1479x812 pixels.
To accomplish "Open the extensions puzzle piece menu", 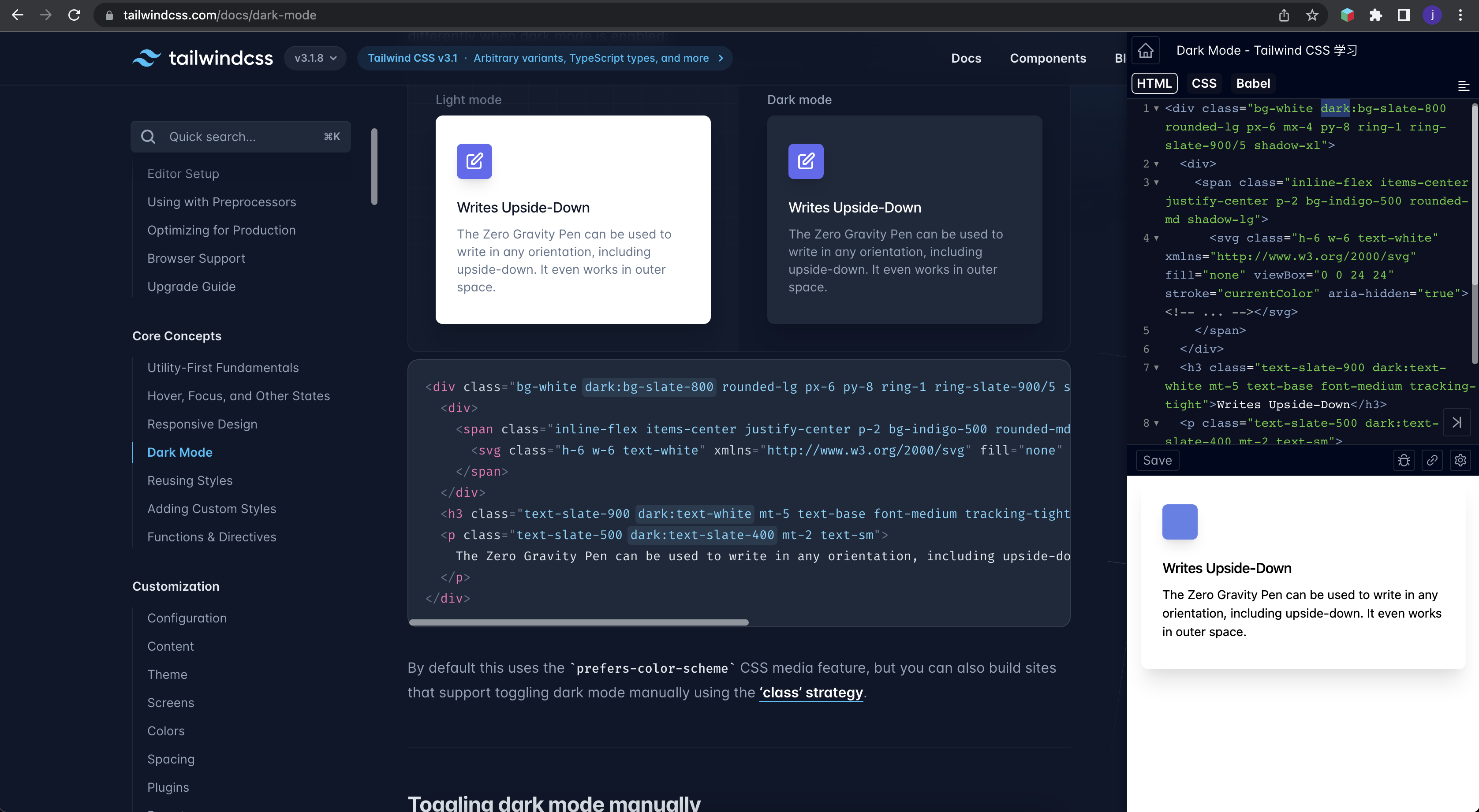I will click(x=1376, y=15).
